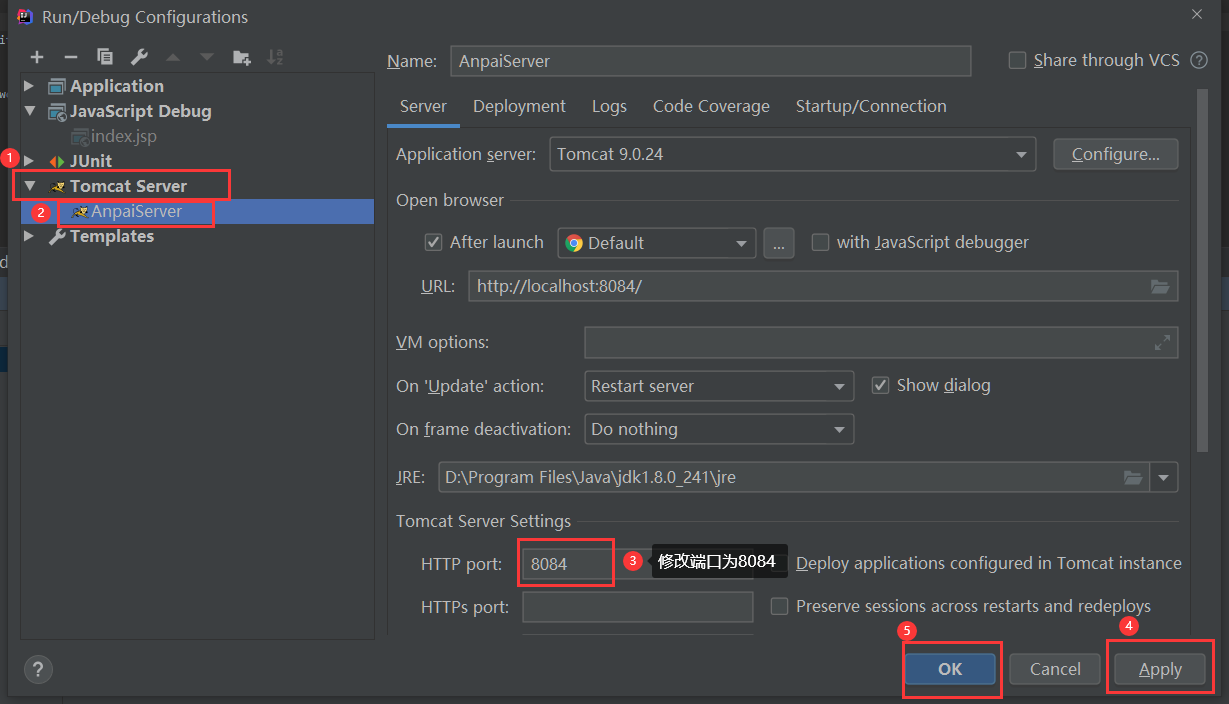This screenshot has width=1229, height=704.
Task: Click the index.jsp file icon
Action: coord(80,136)
